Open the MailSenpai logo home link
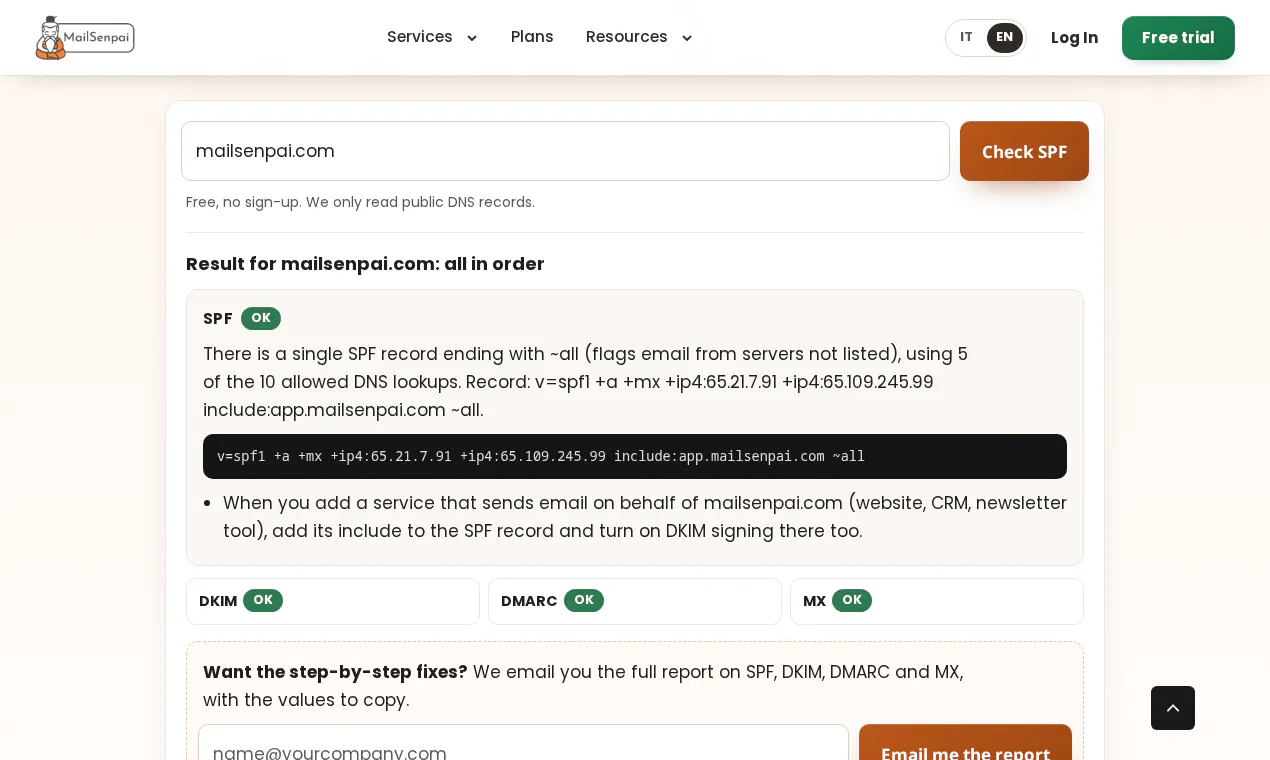This screenshot has width=1270, height=760. pyautogui.click(x=85, y=38)
